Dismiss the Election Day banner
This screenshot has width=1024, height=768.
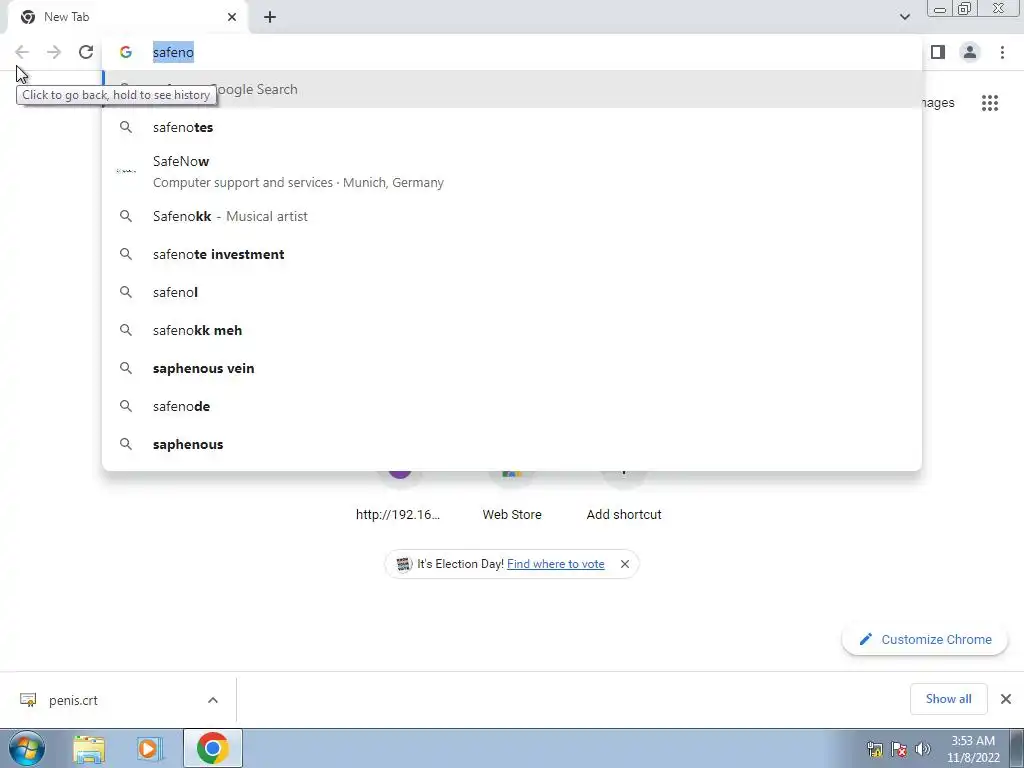tap(625, 564)
